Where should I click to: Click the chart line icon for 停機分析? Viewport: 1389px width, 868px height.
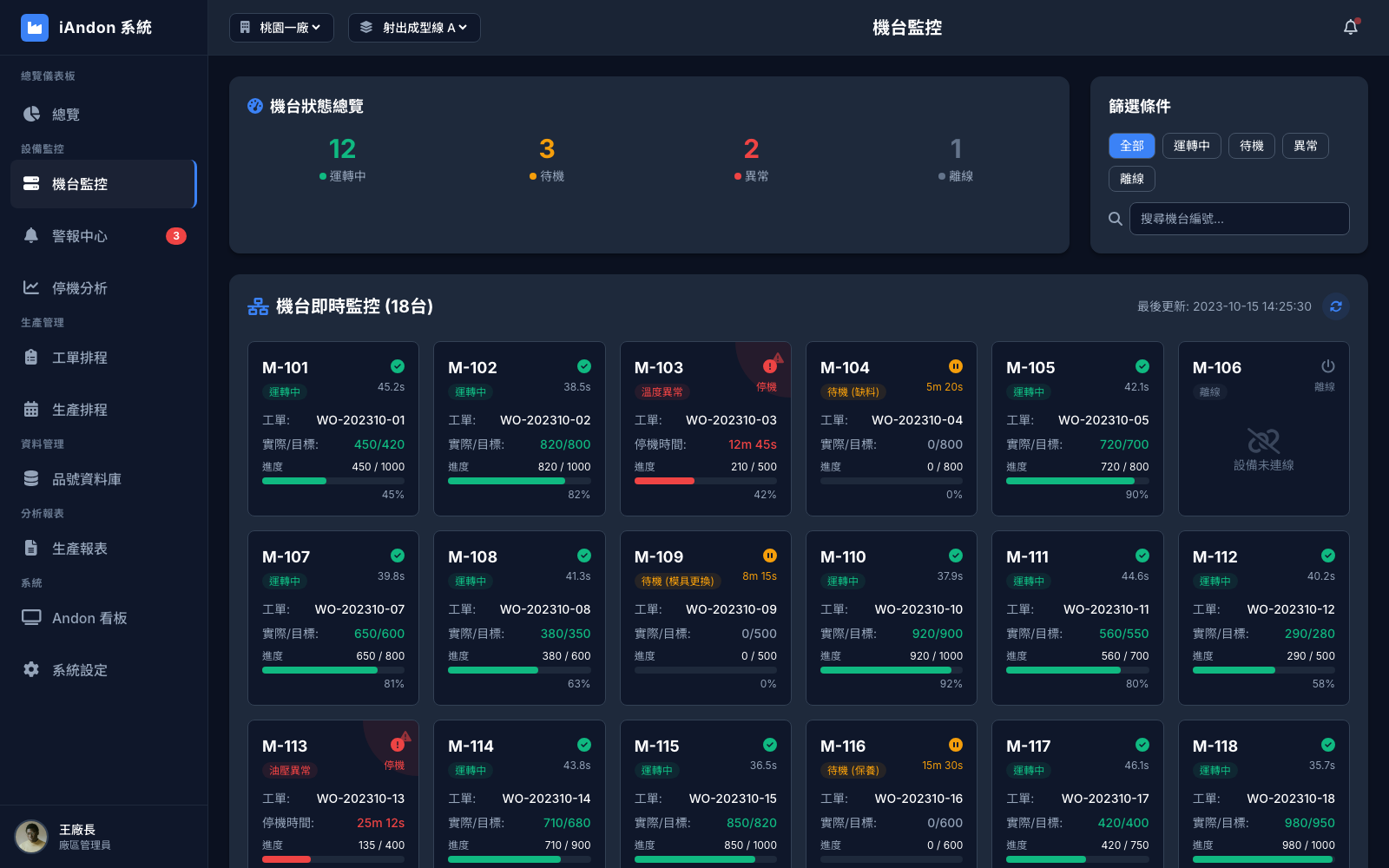(31, 287)
